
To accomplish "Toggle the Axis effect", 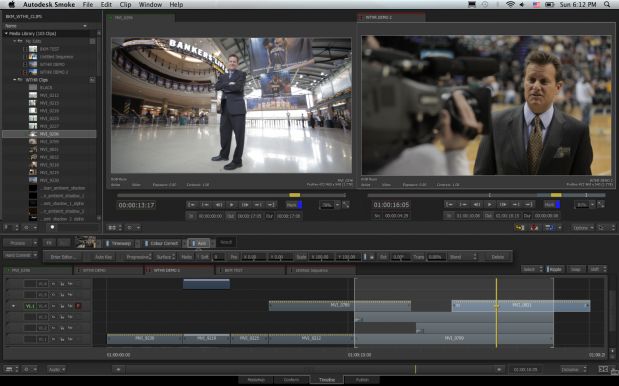I will 199,243.
